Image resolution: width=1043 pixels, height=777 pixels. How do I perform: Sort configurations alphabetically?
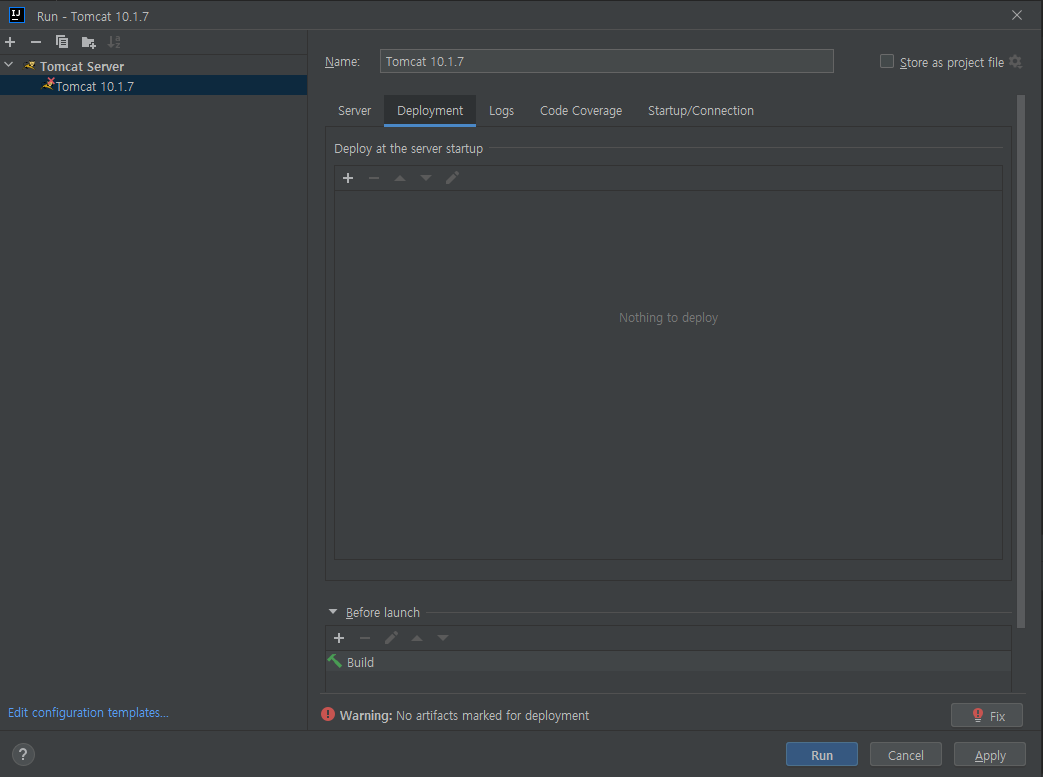(114, 43)
